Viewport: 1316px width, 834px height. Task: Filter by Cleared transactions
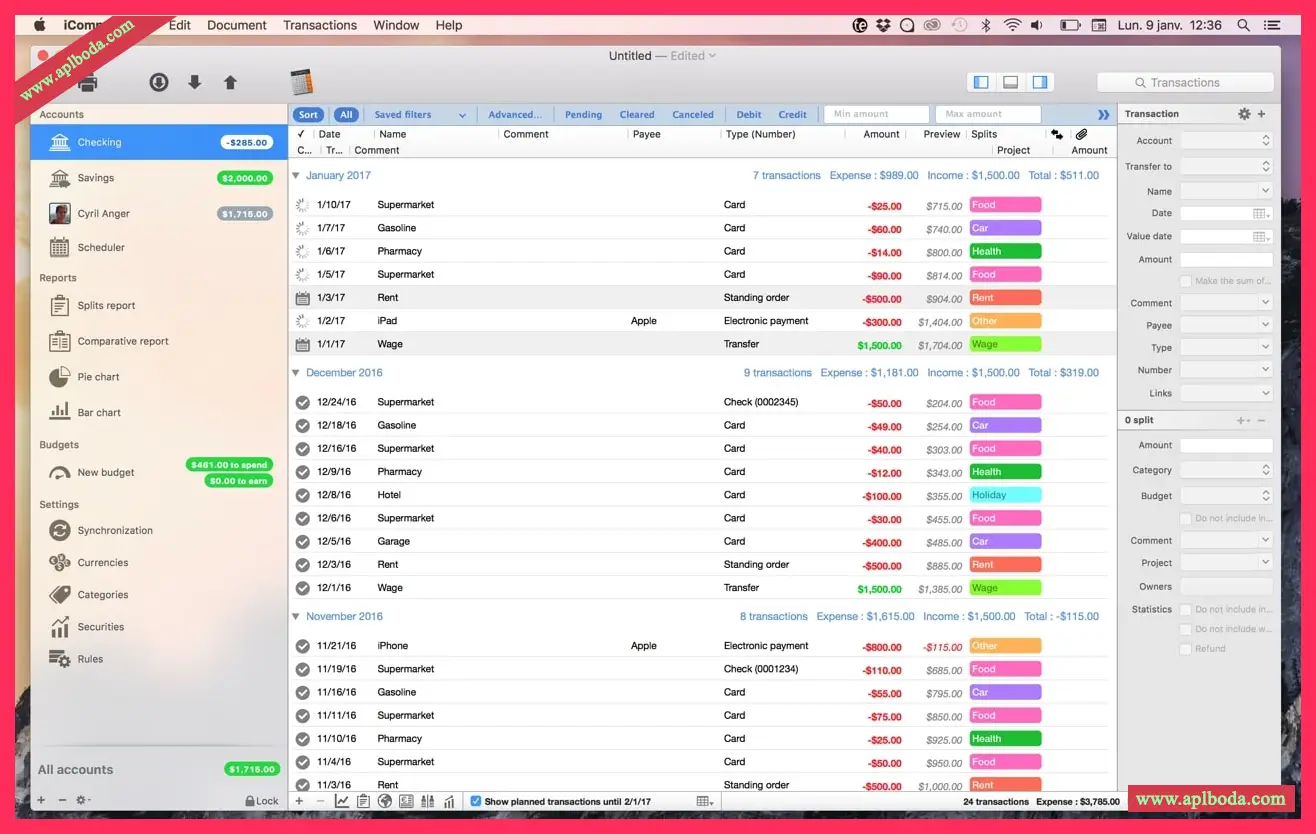pyautogui.click(x=637, y=115)
